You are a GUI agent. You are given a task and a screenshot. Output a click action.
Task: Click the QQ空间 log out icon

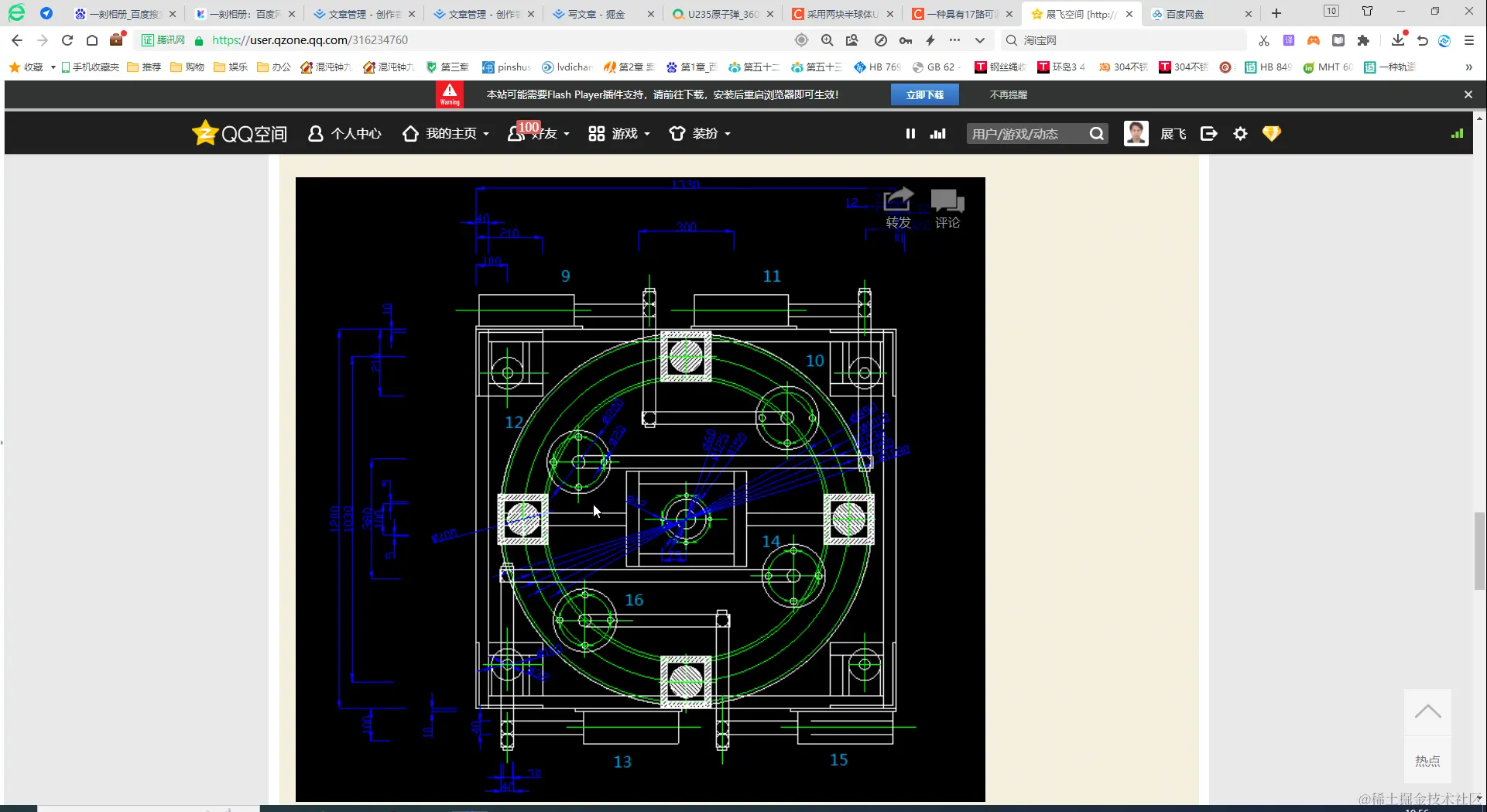tap(1208, 134)
